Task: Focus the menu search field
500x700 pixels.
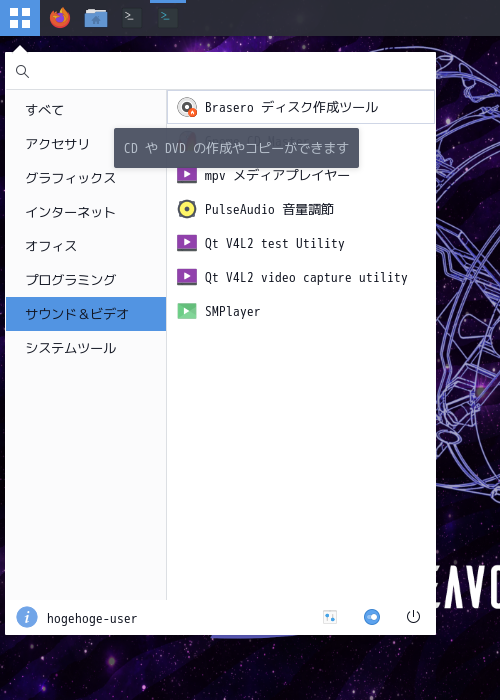Action: coord(221,71)
